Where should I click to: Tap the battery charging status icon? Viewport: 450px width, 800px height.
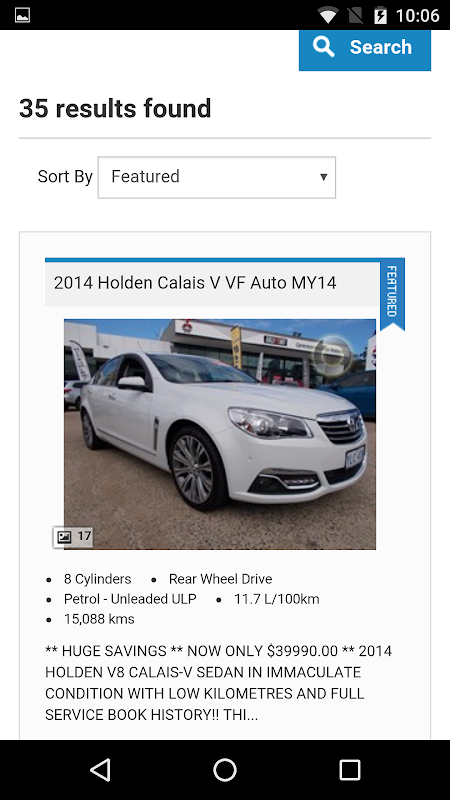pyautogui.click(x=380, y=15)
